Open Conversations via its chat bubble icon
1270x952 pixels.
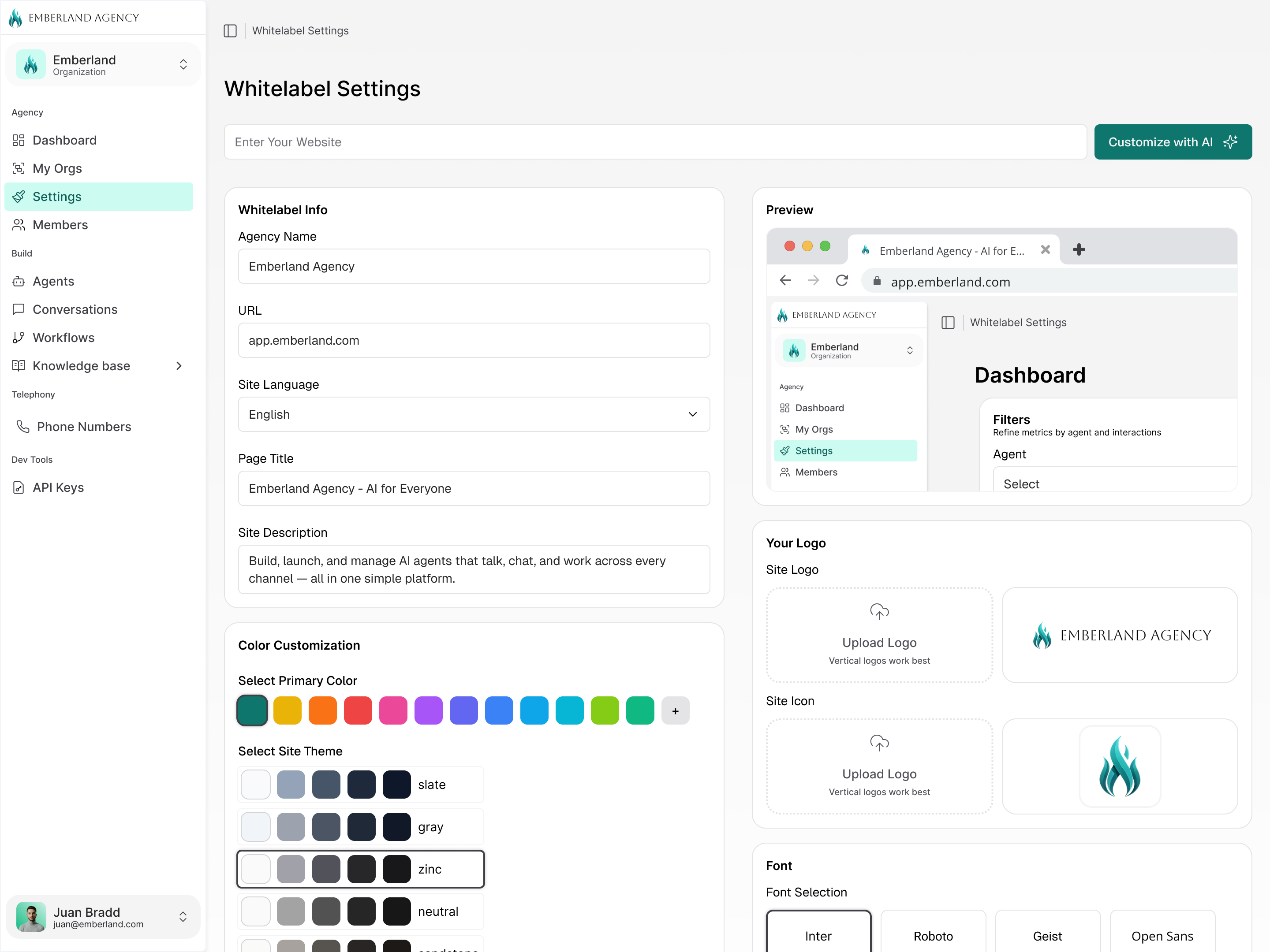(x=19, y=309)
